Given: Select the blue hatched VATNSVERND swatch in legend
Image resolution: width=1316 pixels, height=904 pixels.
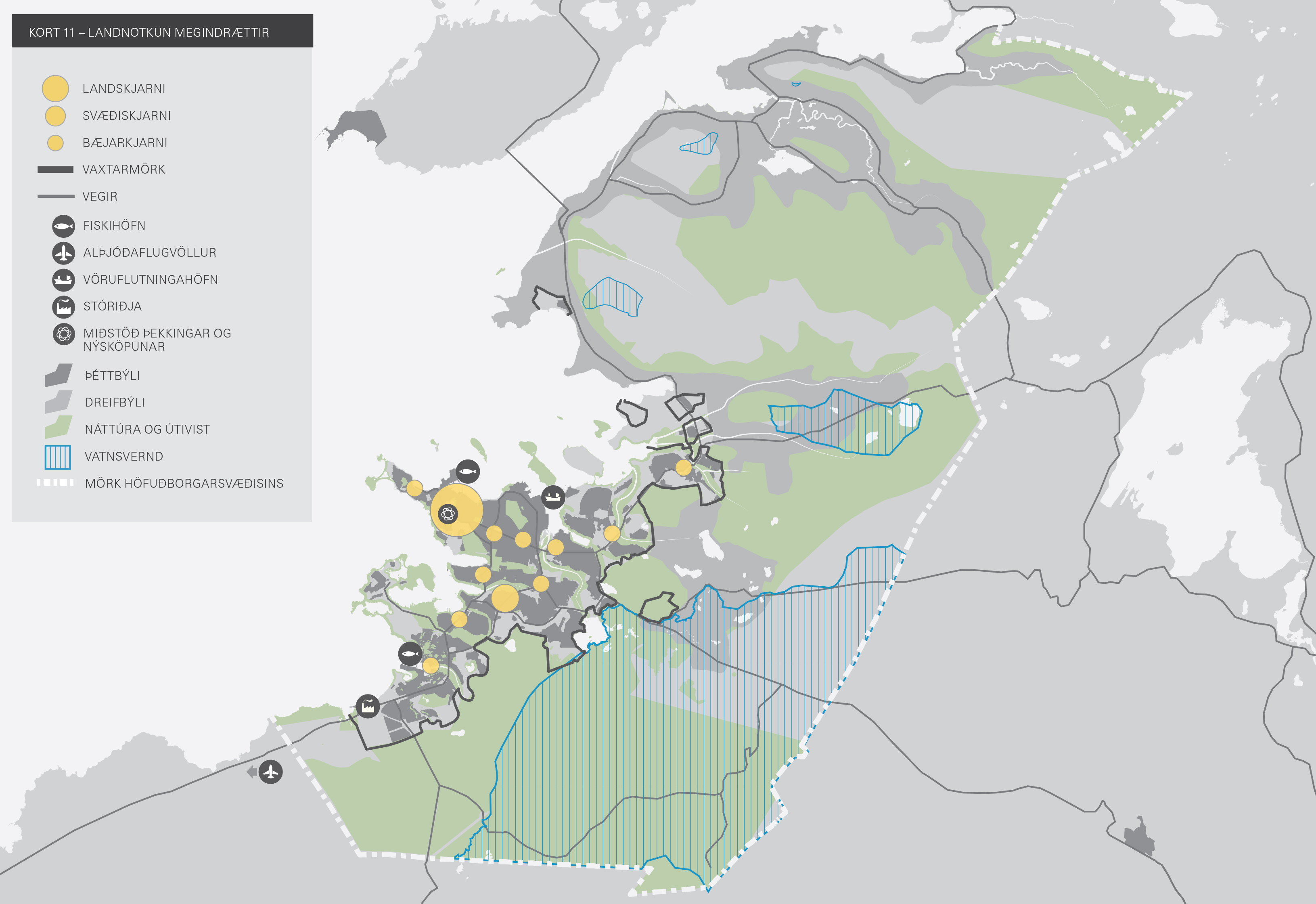Looking at the screenshot, I should coord(58,457).
